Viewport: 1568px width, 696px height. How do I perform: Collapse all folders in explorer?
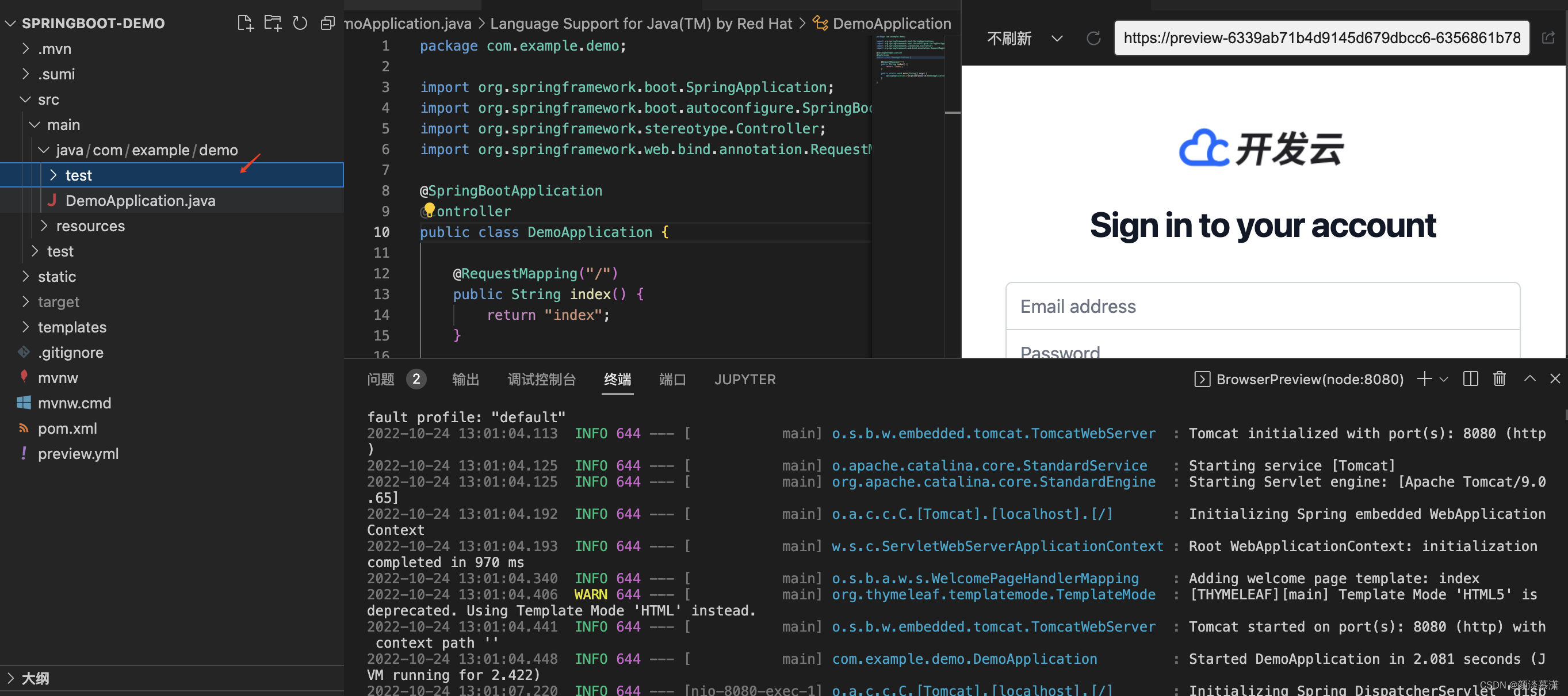[327, 23]
